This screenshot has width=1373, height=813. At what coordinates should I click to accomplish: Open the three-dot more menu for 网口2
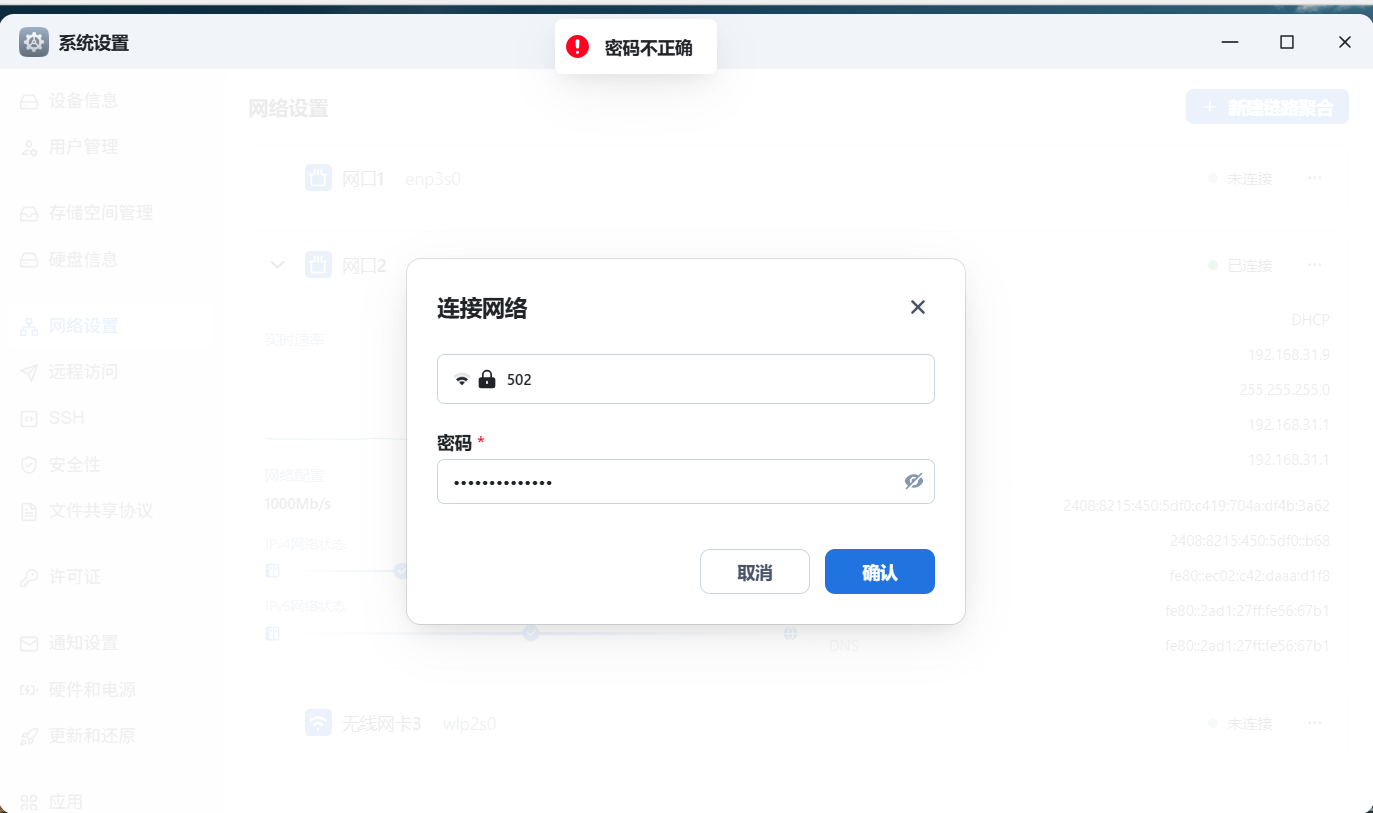(x=1315, y=265)
